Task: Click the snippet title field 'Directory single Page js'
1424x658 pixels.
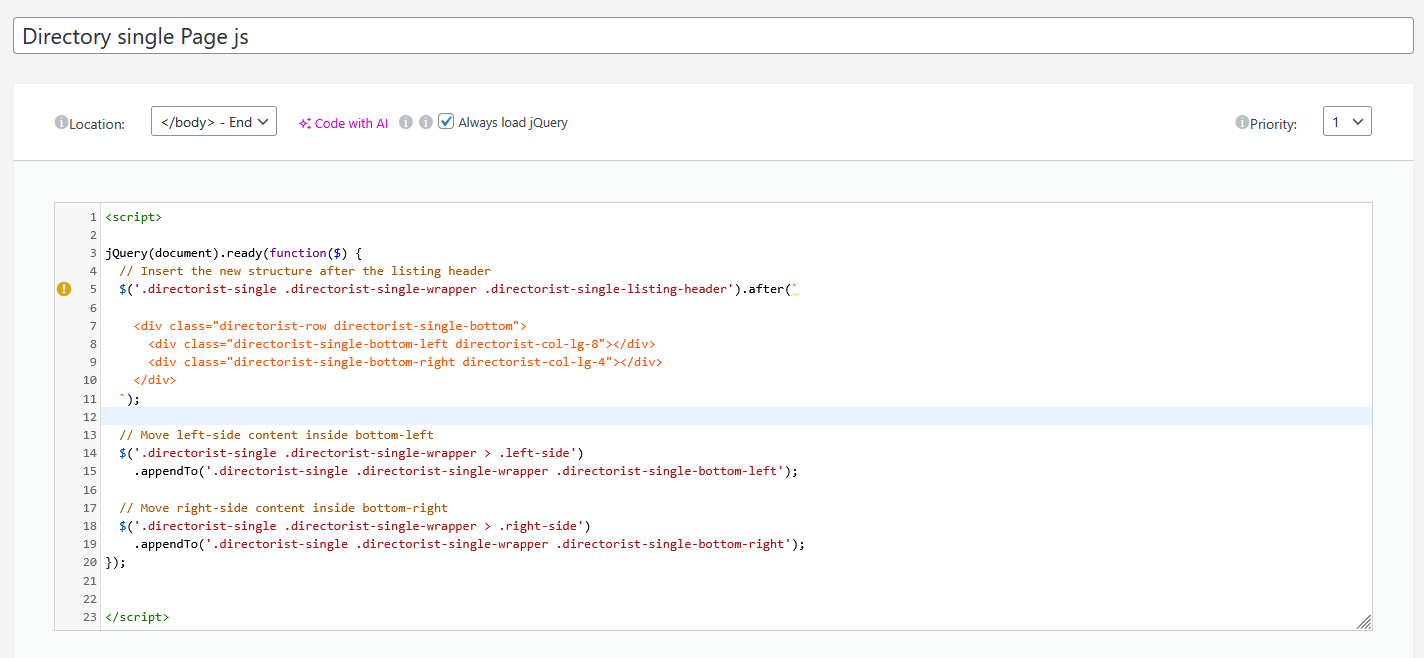Action: pyautogui.click(x=712, y=37)
